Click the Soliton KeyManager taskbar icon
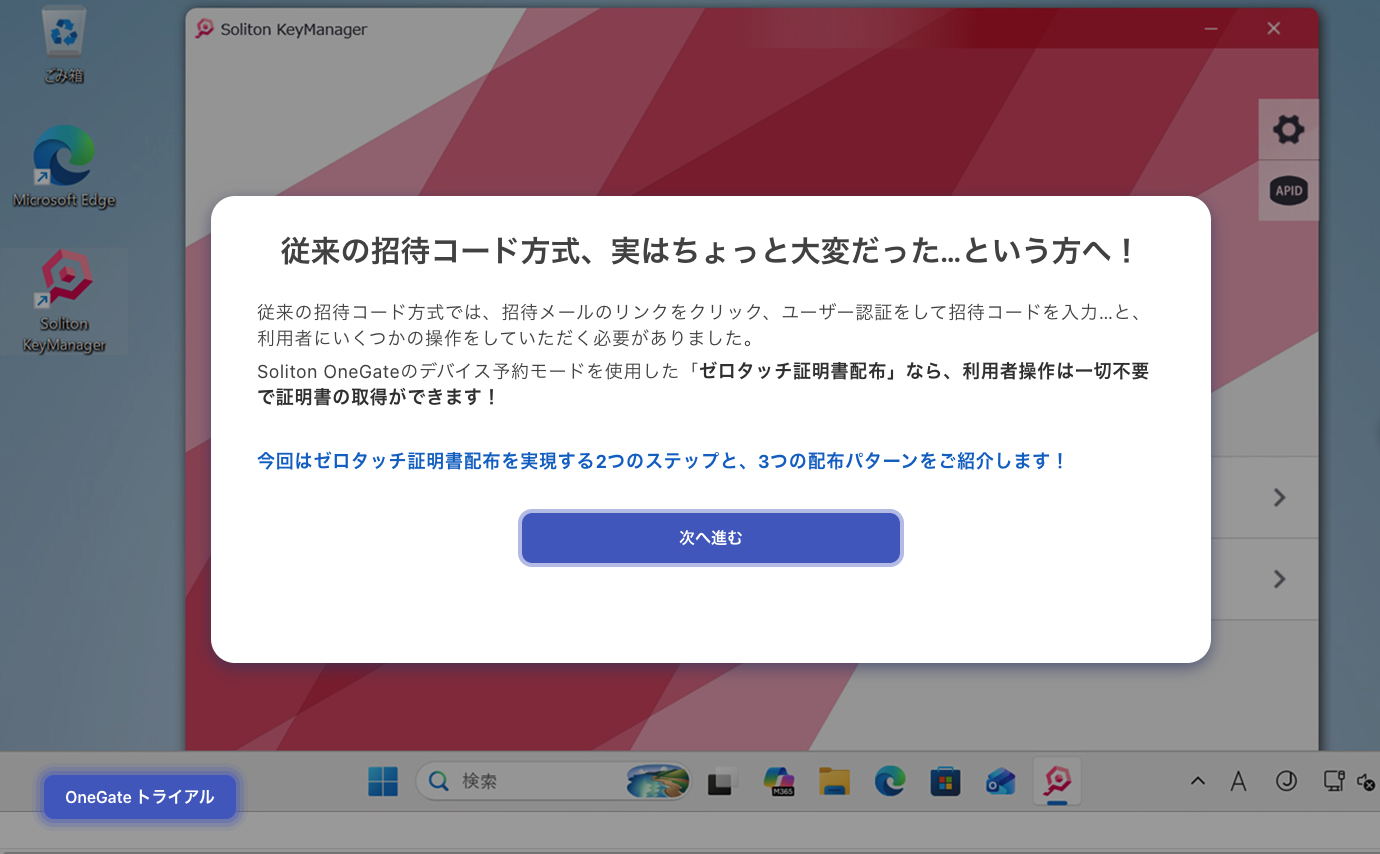 [x=1057, y=781]
